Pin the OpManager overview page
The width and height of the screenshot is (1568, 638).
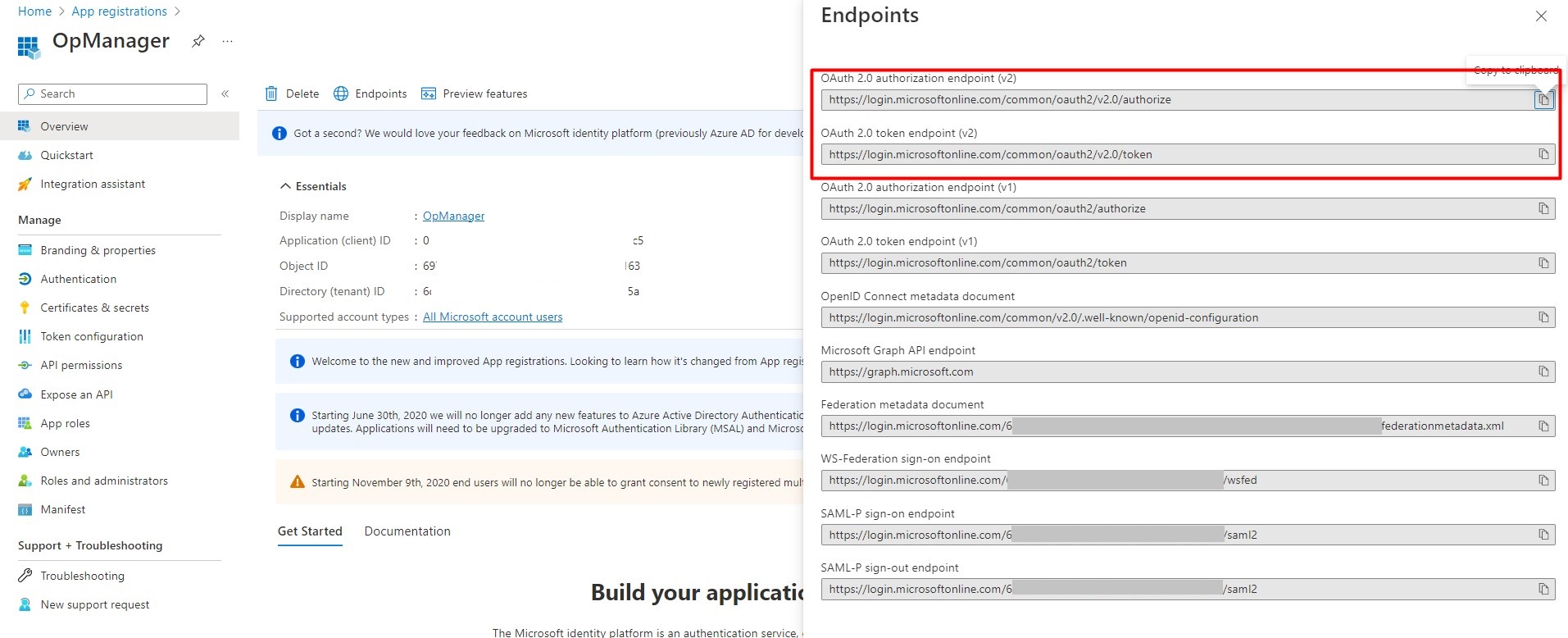198,41
